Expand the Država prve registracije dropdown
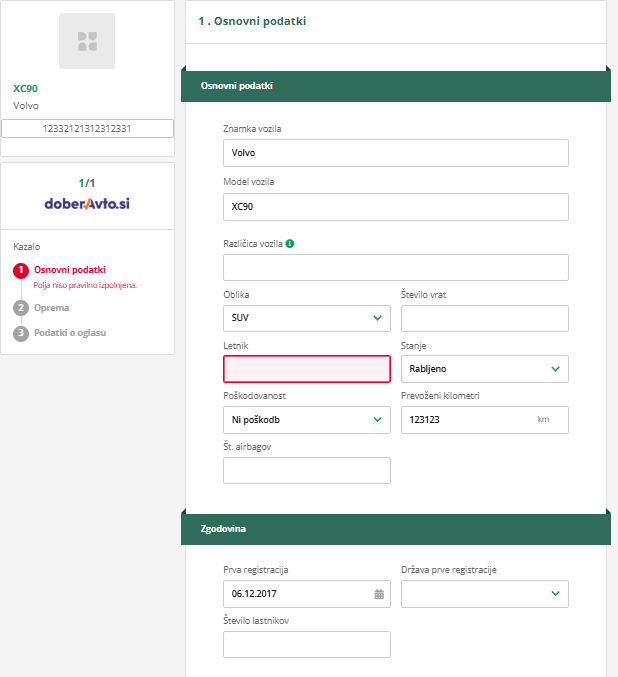Image resolution: width=618 pixels, height=677 pixels. [x=484, y=594]
